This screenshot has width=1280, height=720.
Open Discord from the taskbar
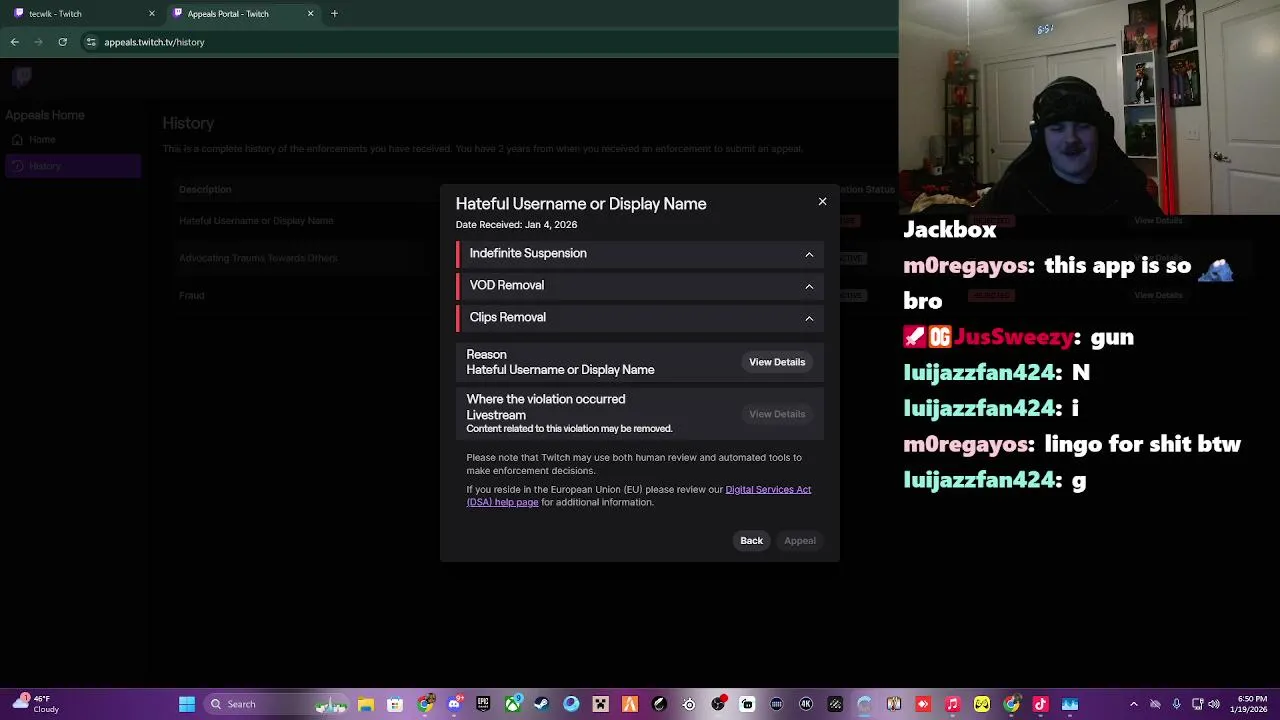(x=454, y=704)
